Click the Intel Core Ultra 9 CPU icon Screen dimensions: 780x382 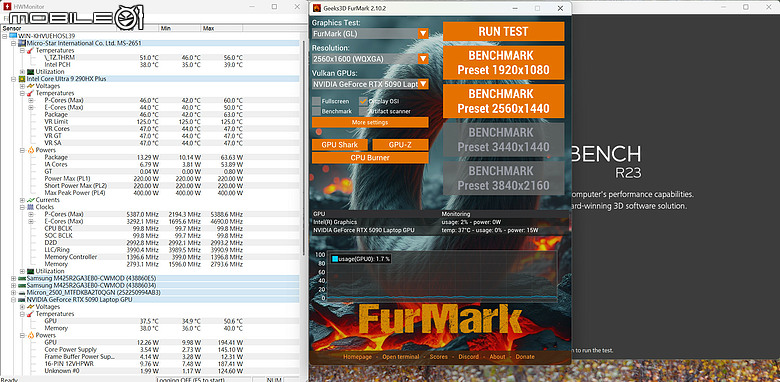[22, 79]
